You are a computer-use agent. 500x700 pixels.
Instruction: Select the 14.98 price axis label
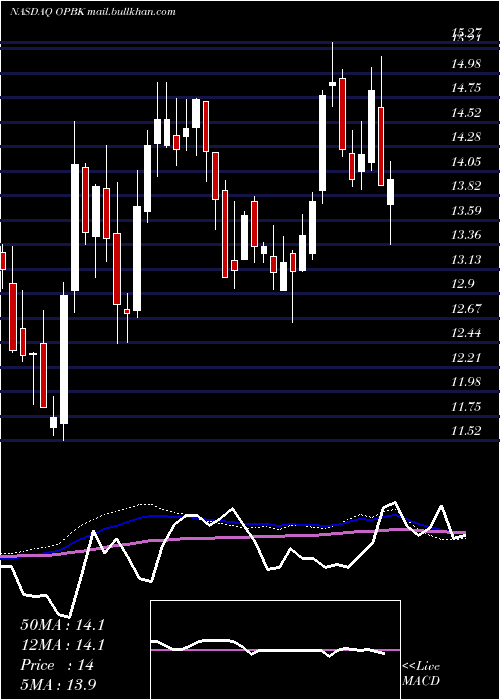[466, 64]
